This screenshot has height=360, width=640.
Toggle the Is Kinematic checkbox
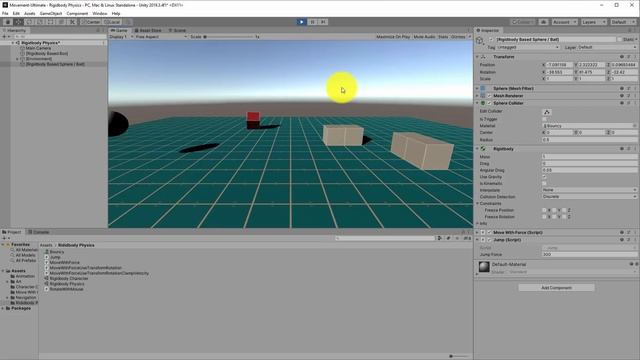tap(544, 184)
